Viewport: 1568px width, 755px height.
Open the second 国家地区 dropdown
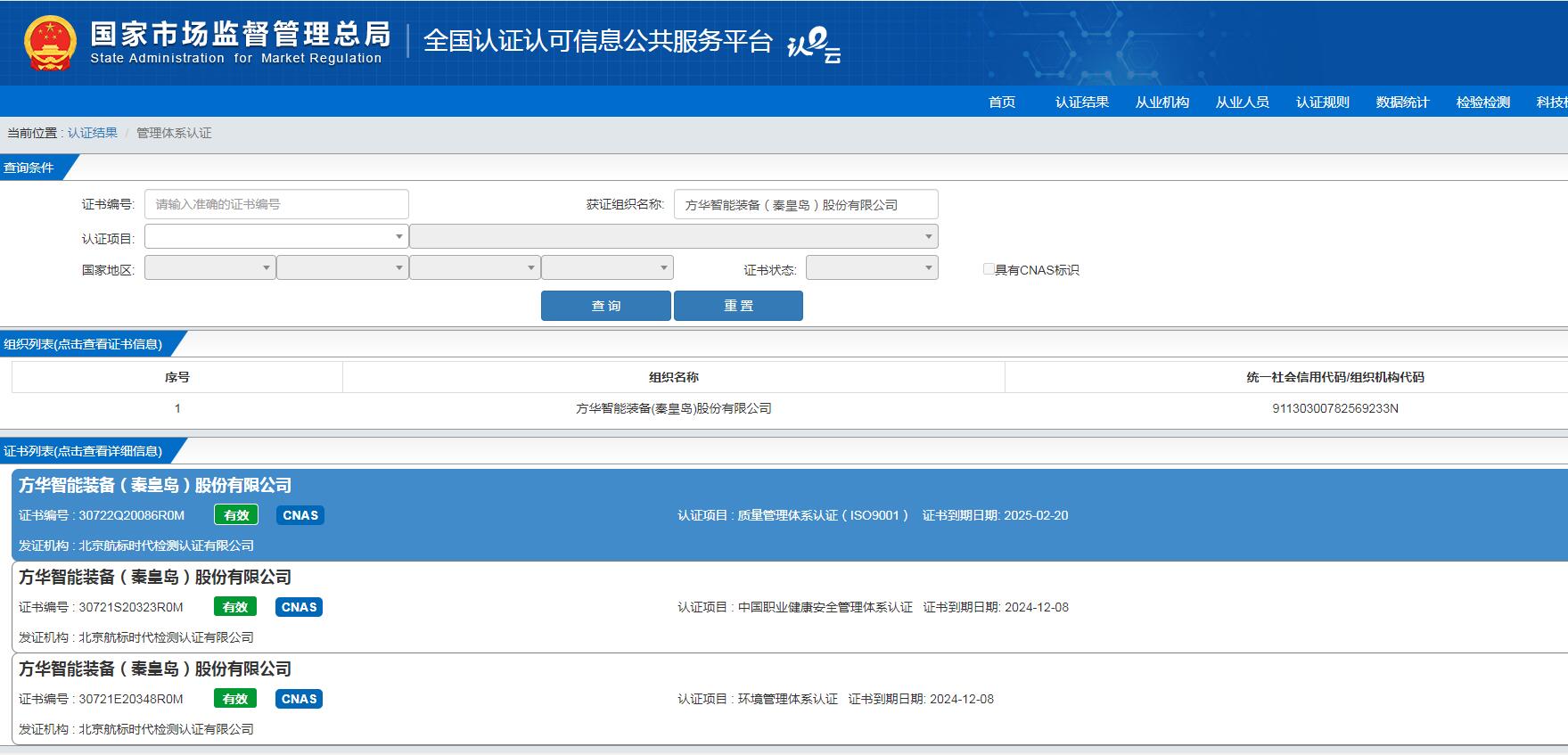pyautogui.click(x=342, y=267)
